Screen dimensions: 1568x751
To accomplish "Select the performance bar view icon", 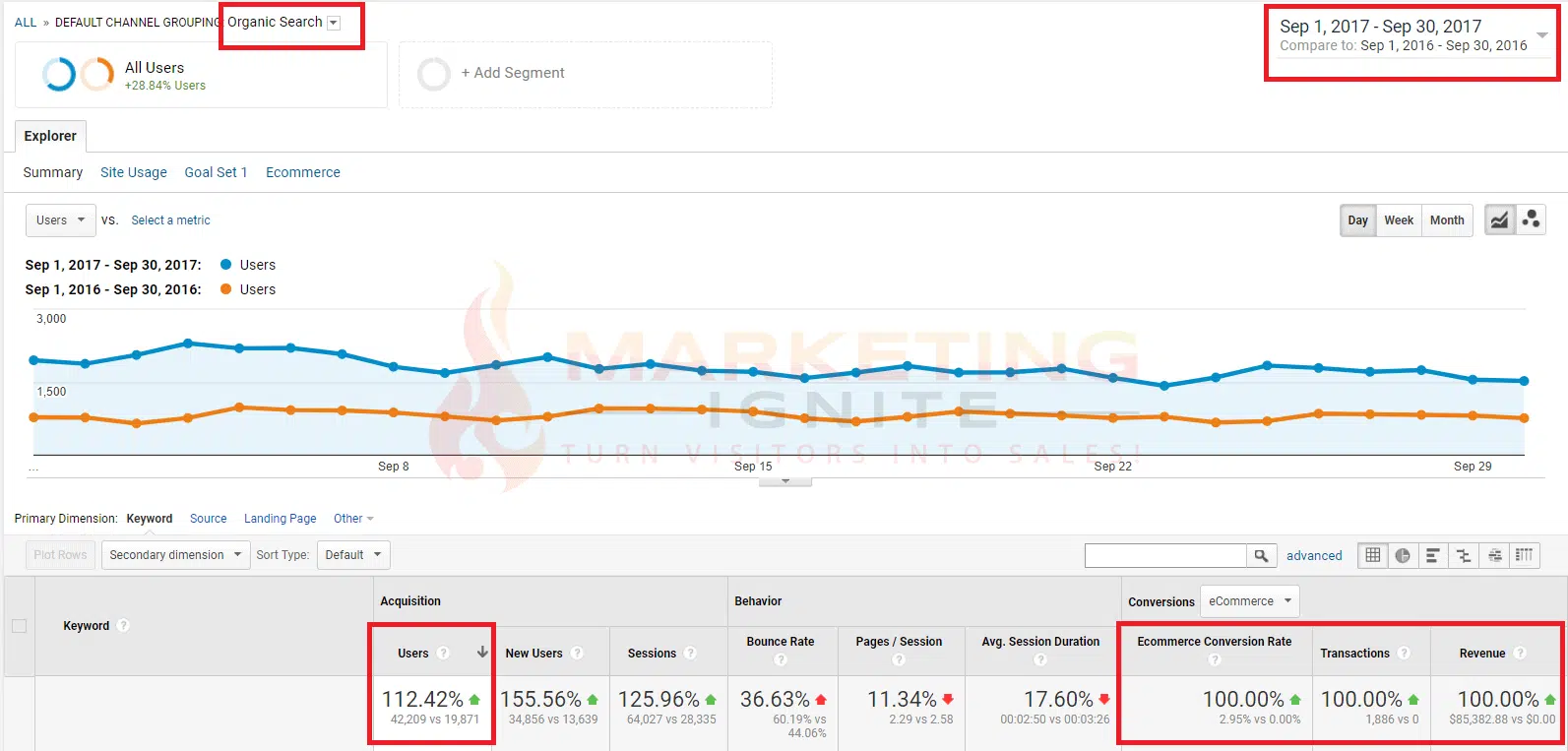I will (1433, 555).
